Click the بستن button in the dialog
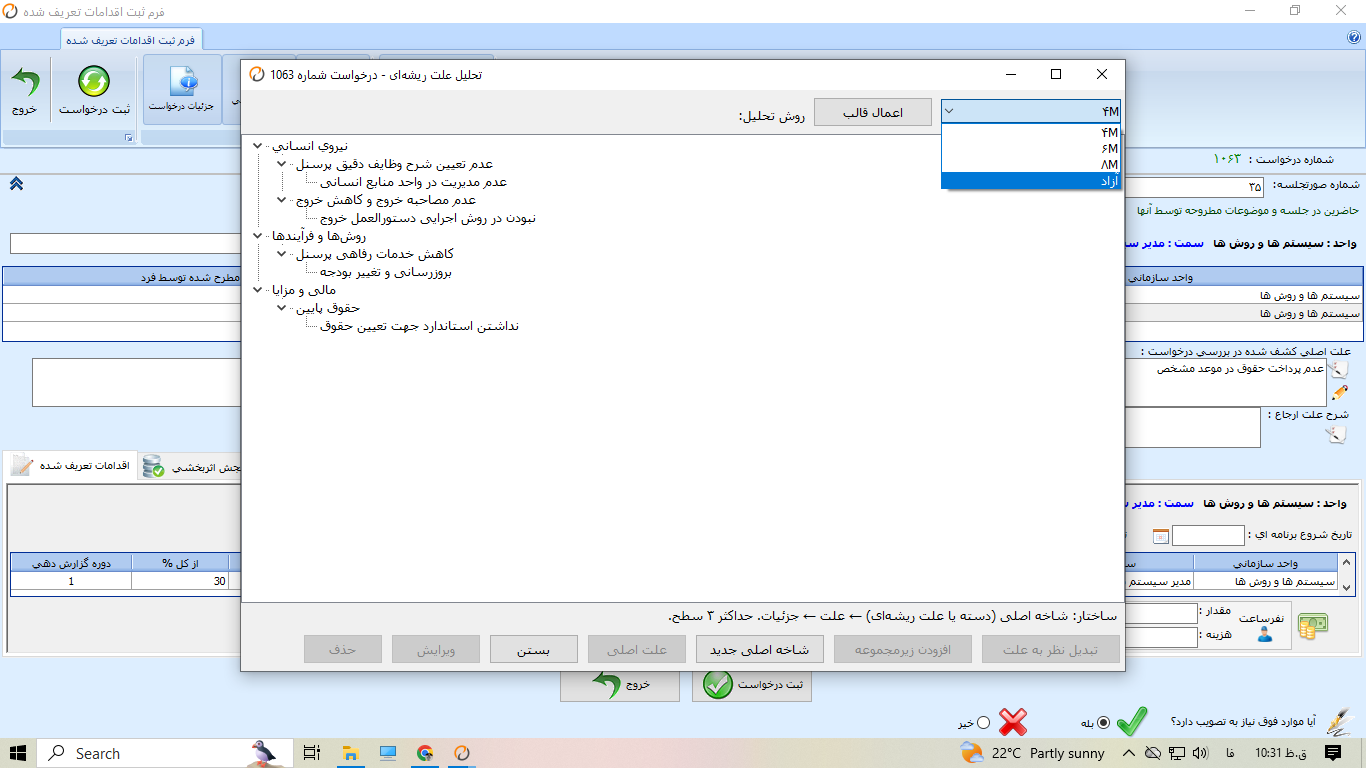 [534, 649]
